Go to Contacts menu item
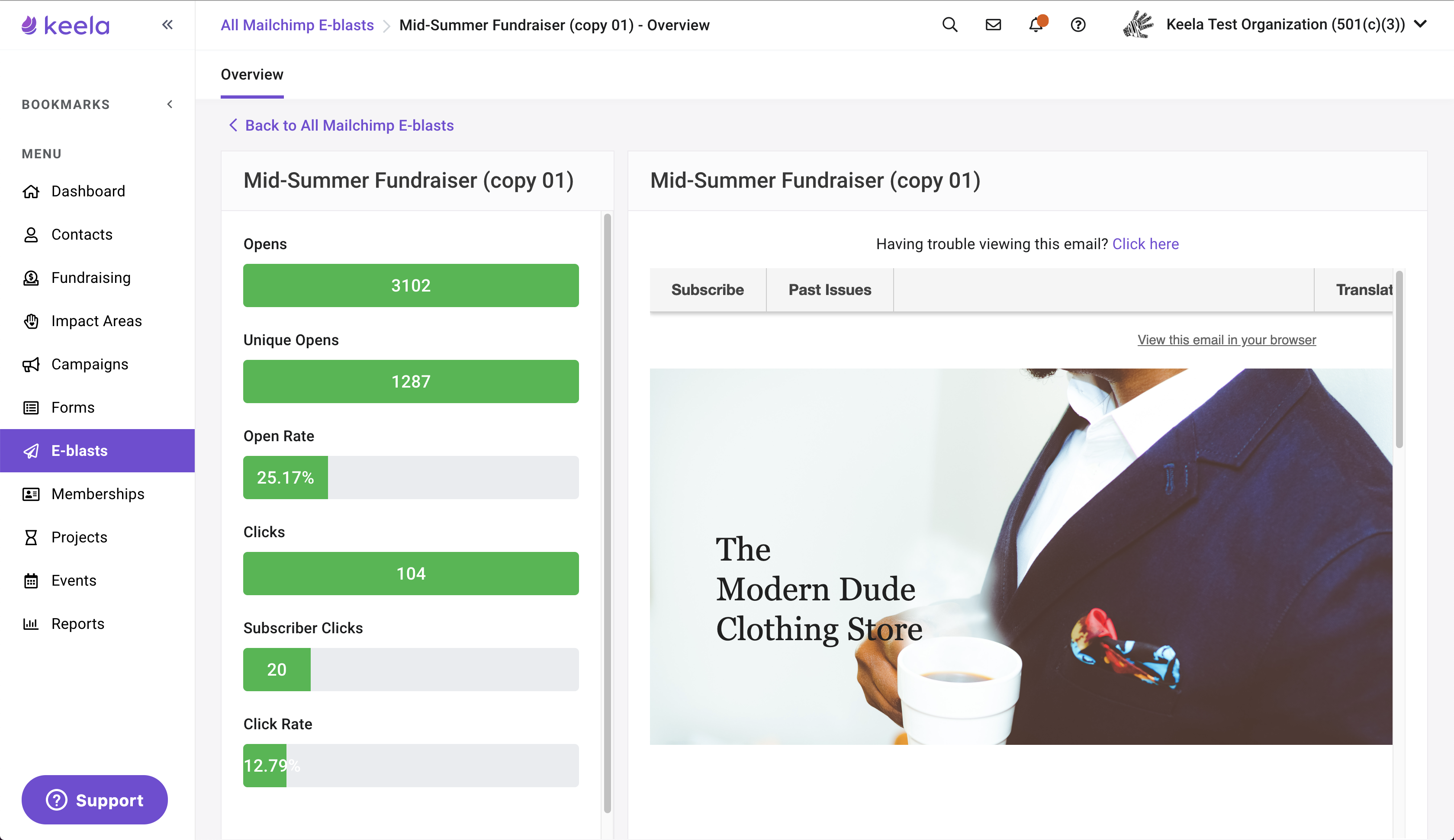Image resolution: width=1454 pixels, height=840 pixels. point(97,235)
